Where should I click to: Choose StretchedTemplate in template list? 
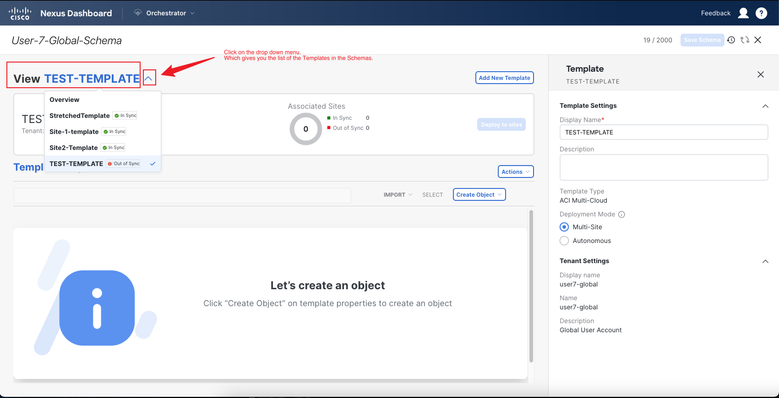point(103,115)
